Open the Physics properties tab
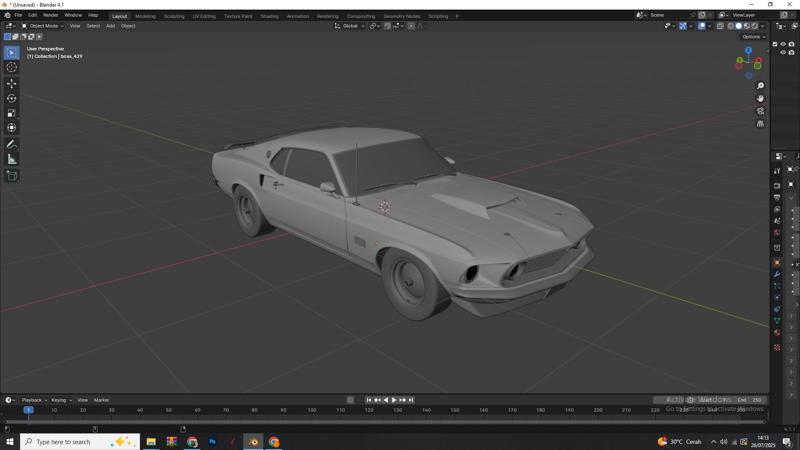The height and width of the screenshot is (450, 800). coord(777,298)
